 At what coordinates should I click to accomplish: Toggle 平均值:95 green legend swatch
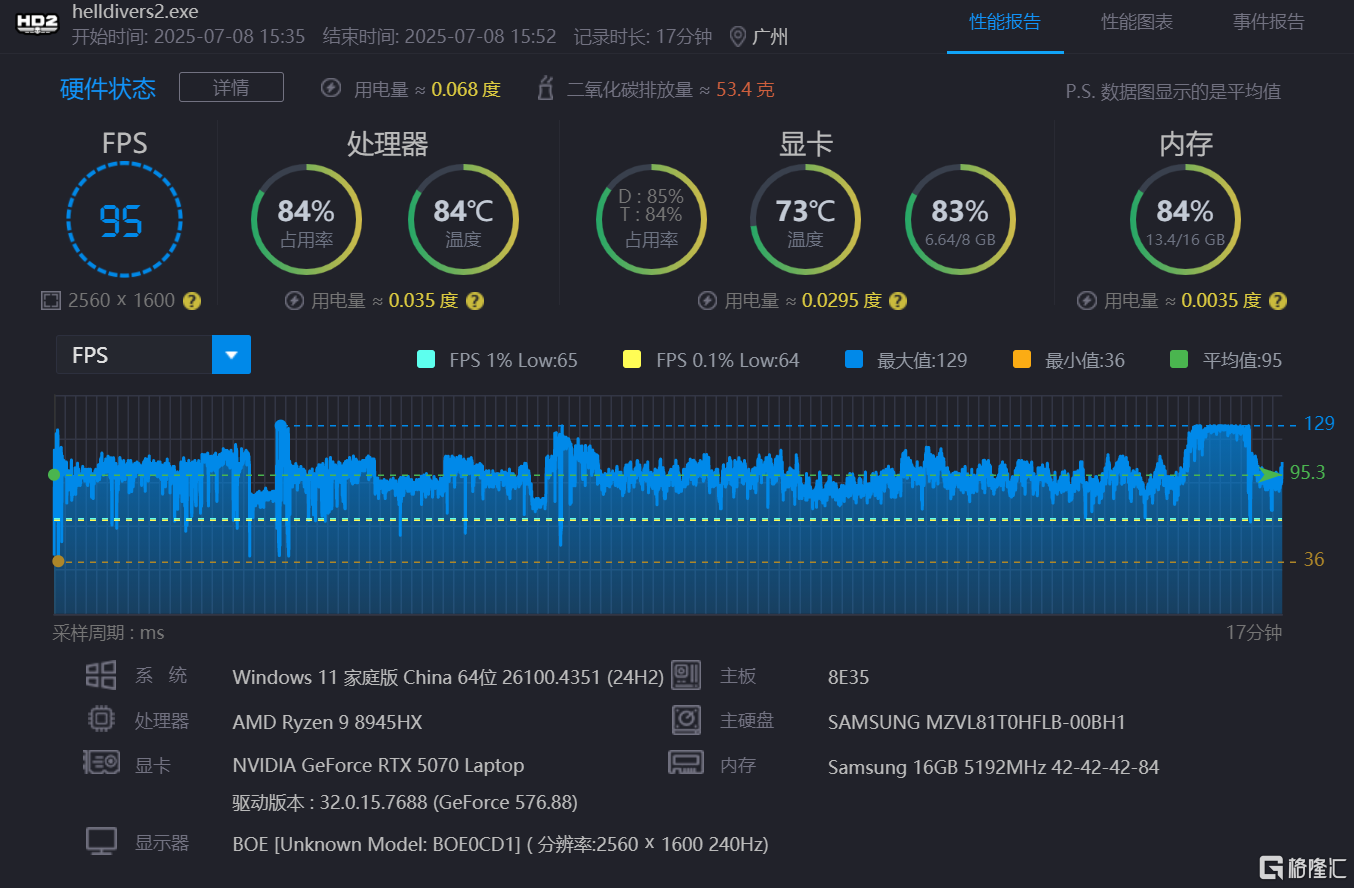tap(1179, 360)
